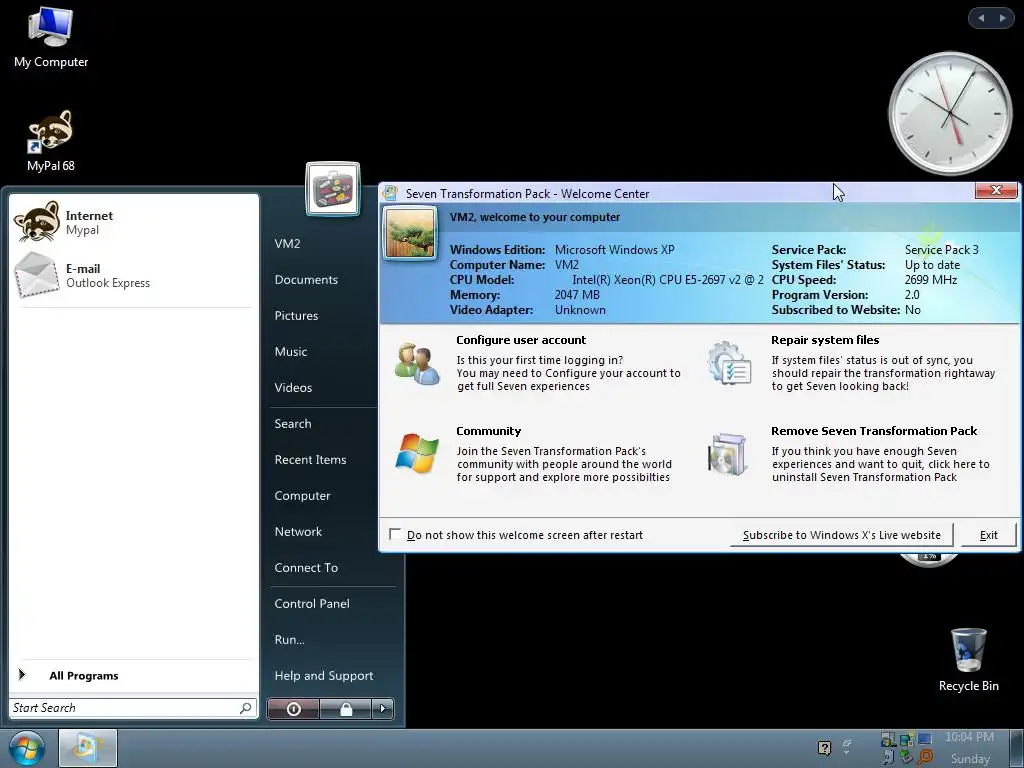Click the Welcome Center taskbar button
Image resolution: width=1024 pixels, height=768 pixels.
88,748
